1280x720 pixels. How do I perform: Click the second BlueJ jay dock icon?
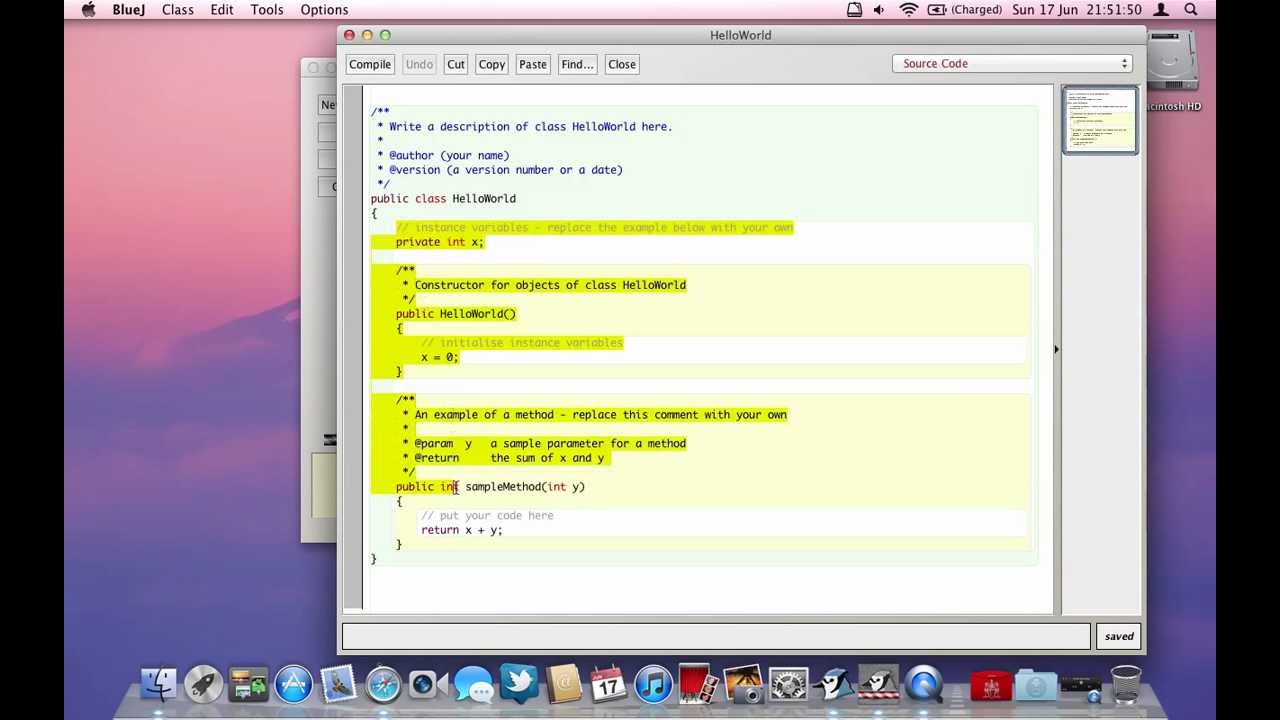(878, 685)
